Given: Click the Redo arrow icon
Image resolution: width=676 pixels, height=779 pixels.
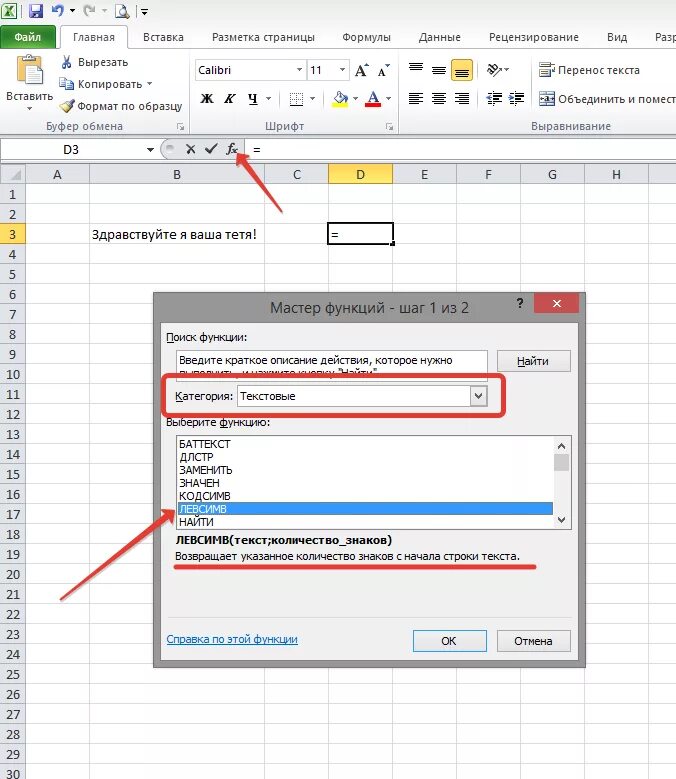Looking at the screenshot, I should pyautogui.click(x=89, y=10).
